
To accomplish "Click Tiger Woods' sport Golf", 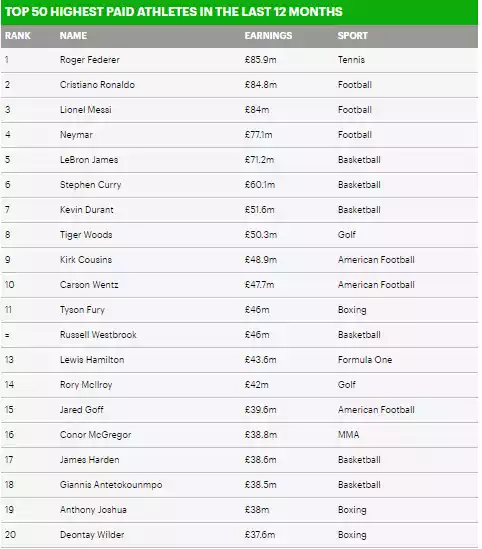I will pyautogui.click(x=347, y=235).
